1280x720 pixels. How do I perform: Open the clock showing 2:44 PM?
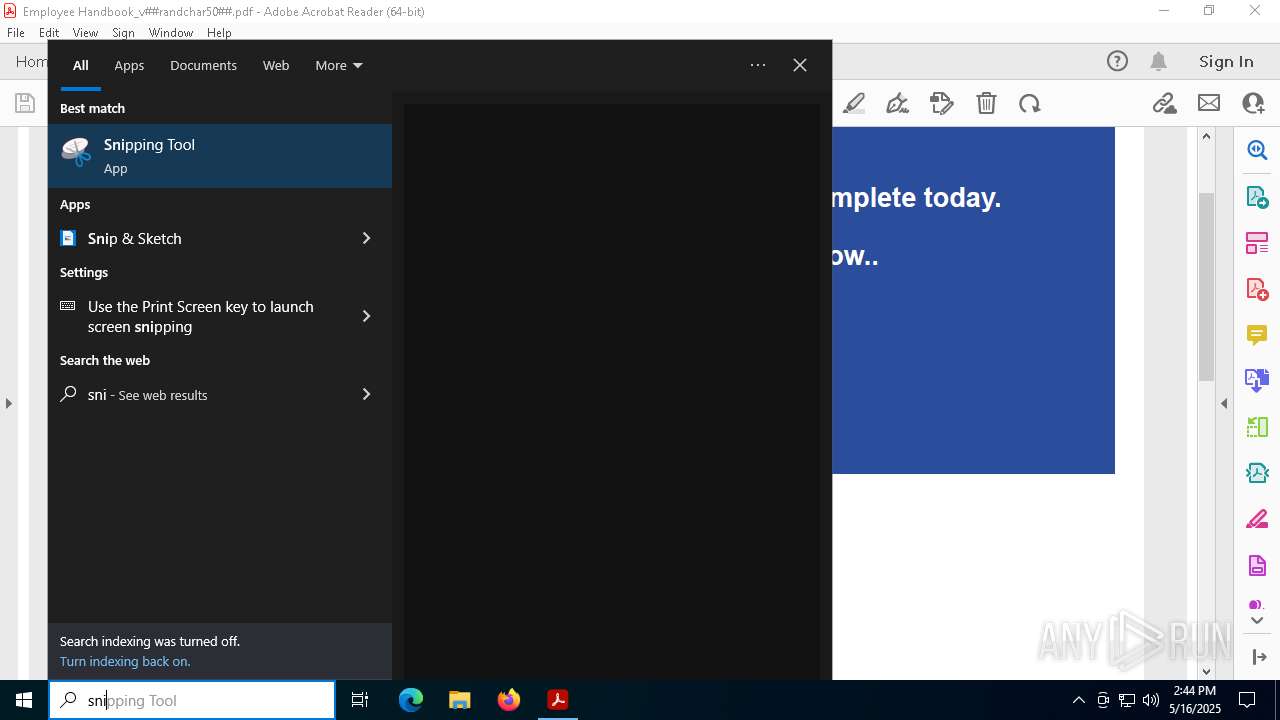pyautogui.click(x=1196, y=700)
